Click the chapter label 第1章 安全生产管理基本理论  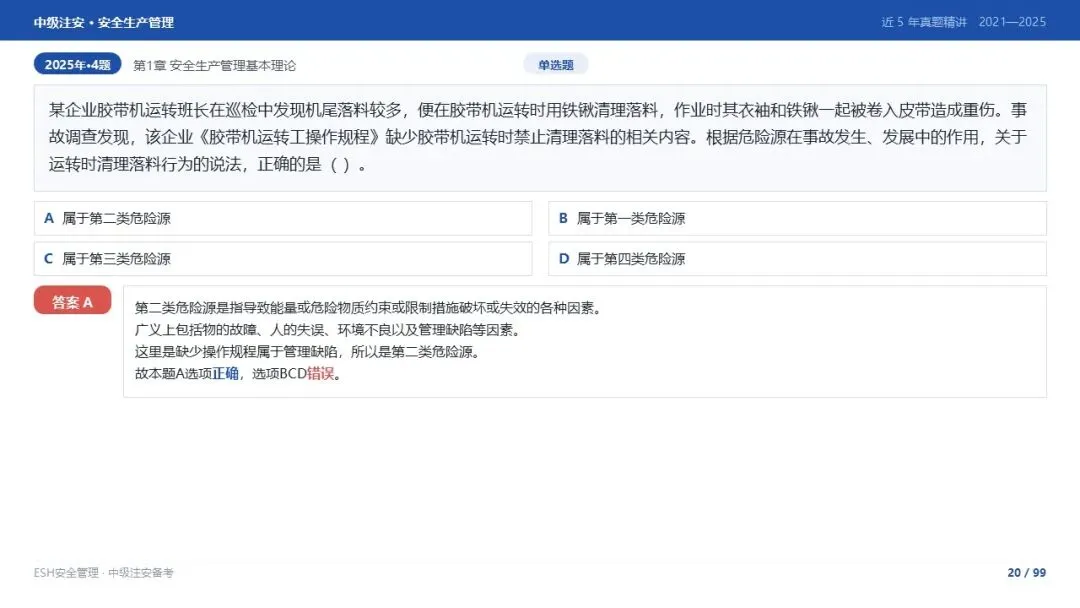[x=214, y=65]
